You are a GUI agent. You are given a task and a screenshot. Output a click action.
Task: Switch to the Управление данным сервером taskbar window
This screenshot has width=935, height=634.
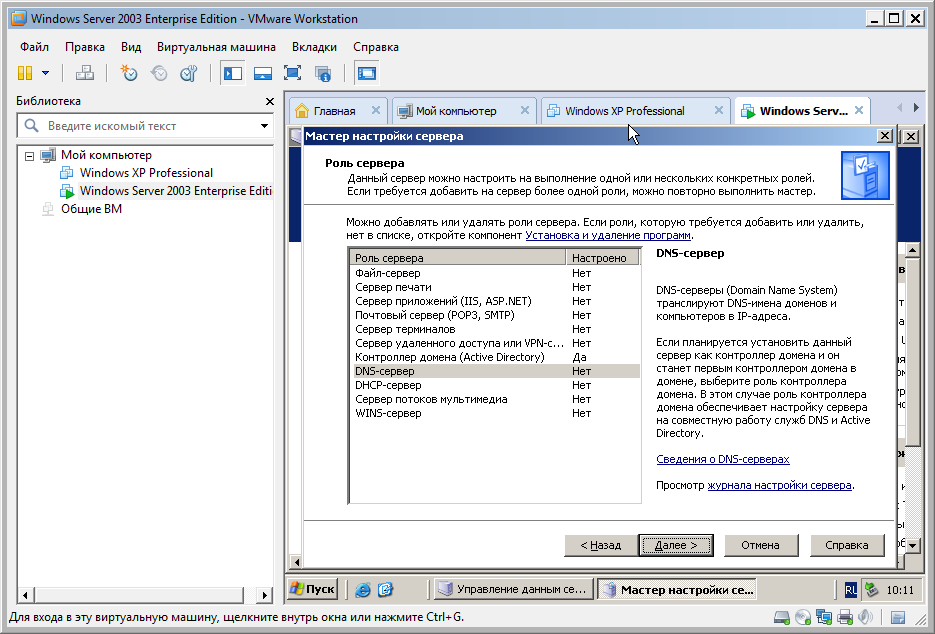(513, 589)
